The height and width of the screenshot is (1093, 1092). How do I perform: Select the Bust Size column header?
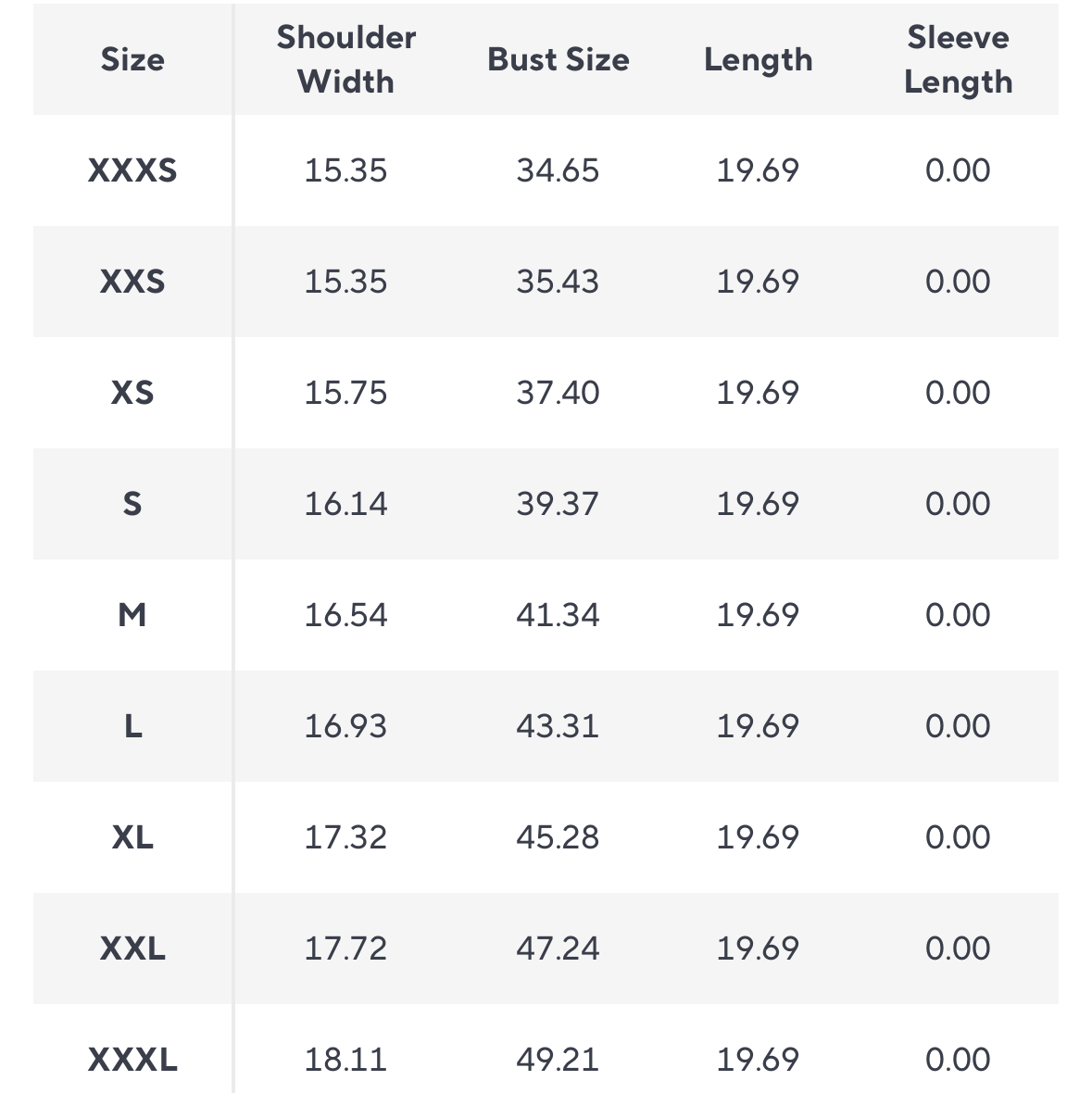(559, 60)
